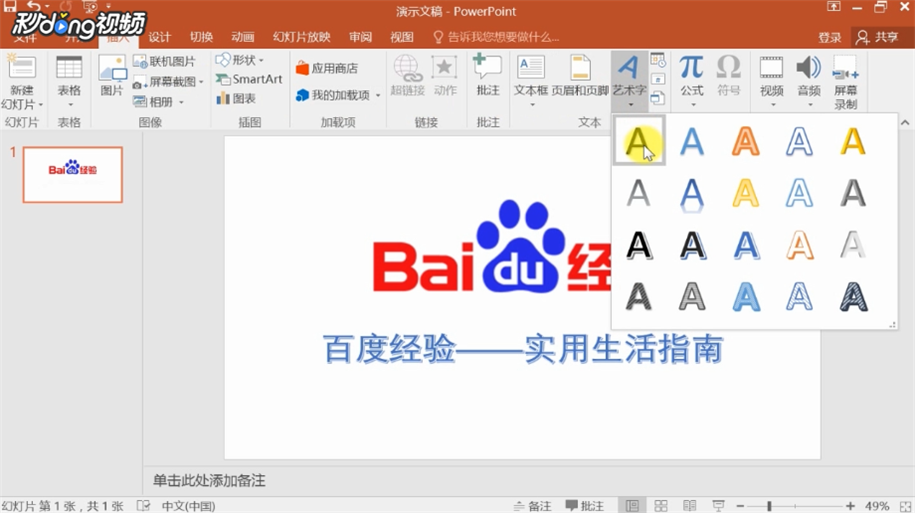
Task: Open the 公式 dropdown arrow
Action: (693, 105)
